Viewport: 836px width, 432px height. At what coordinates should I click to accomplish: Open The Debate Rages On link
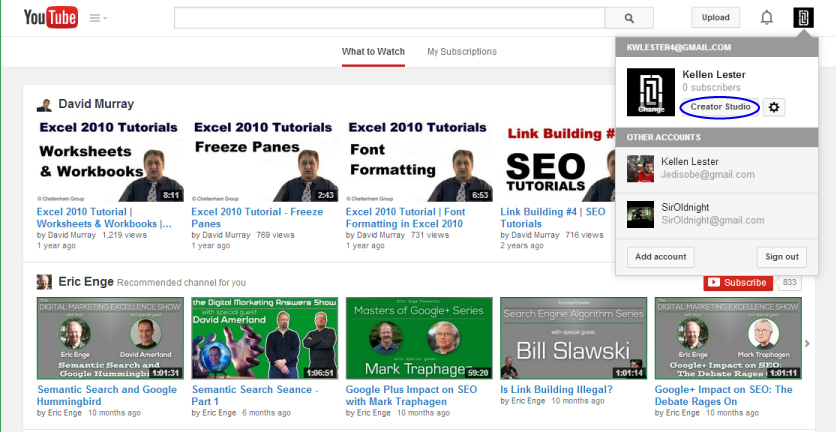tap(724, 395)
